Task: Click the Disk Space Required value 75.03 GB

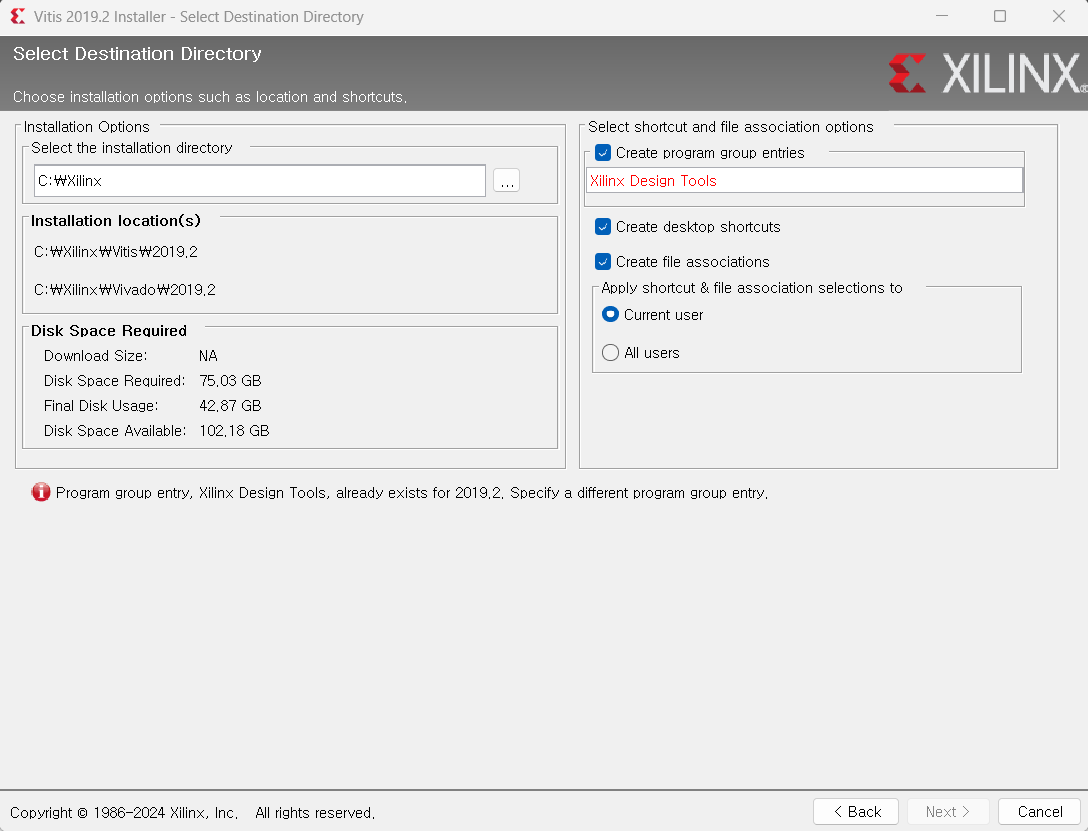Action: [230, 381]
